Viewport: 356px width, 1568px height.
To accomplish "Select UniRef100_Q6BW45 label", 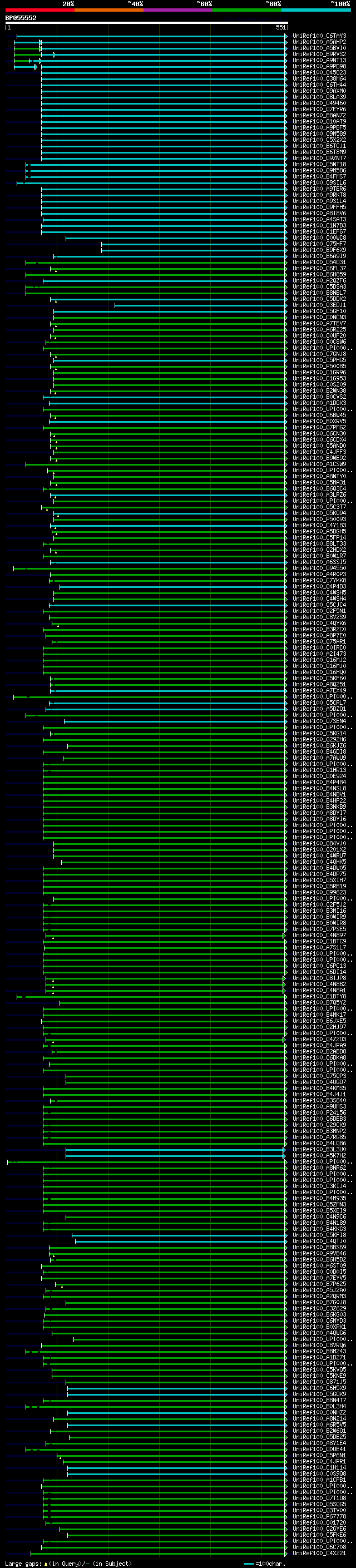I will [x=319, y=415].
